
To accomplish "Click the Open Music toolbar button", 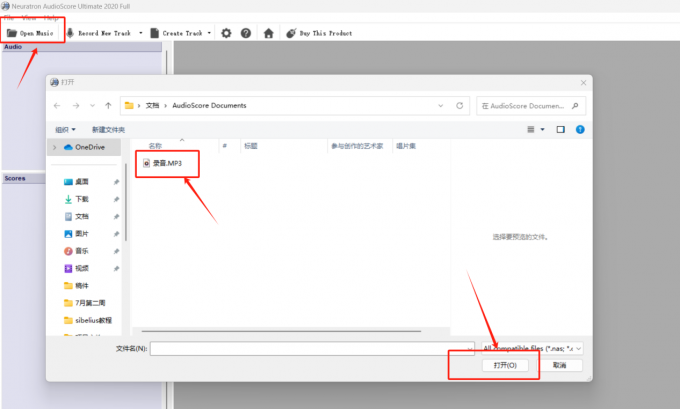I will [x=30, y=33].
